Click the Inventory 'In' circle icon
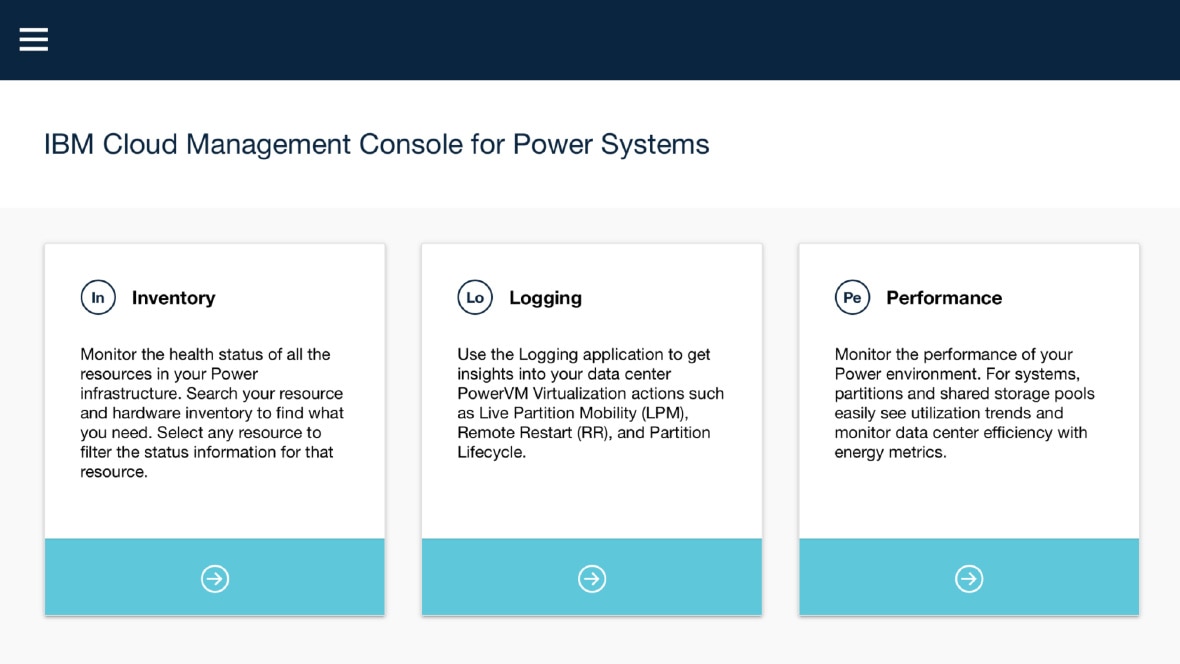1180x664 pixels. [x=98, y=297]
